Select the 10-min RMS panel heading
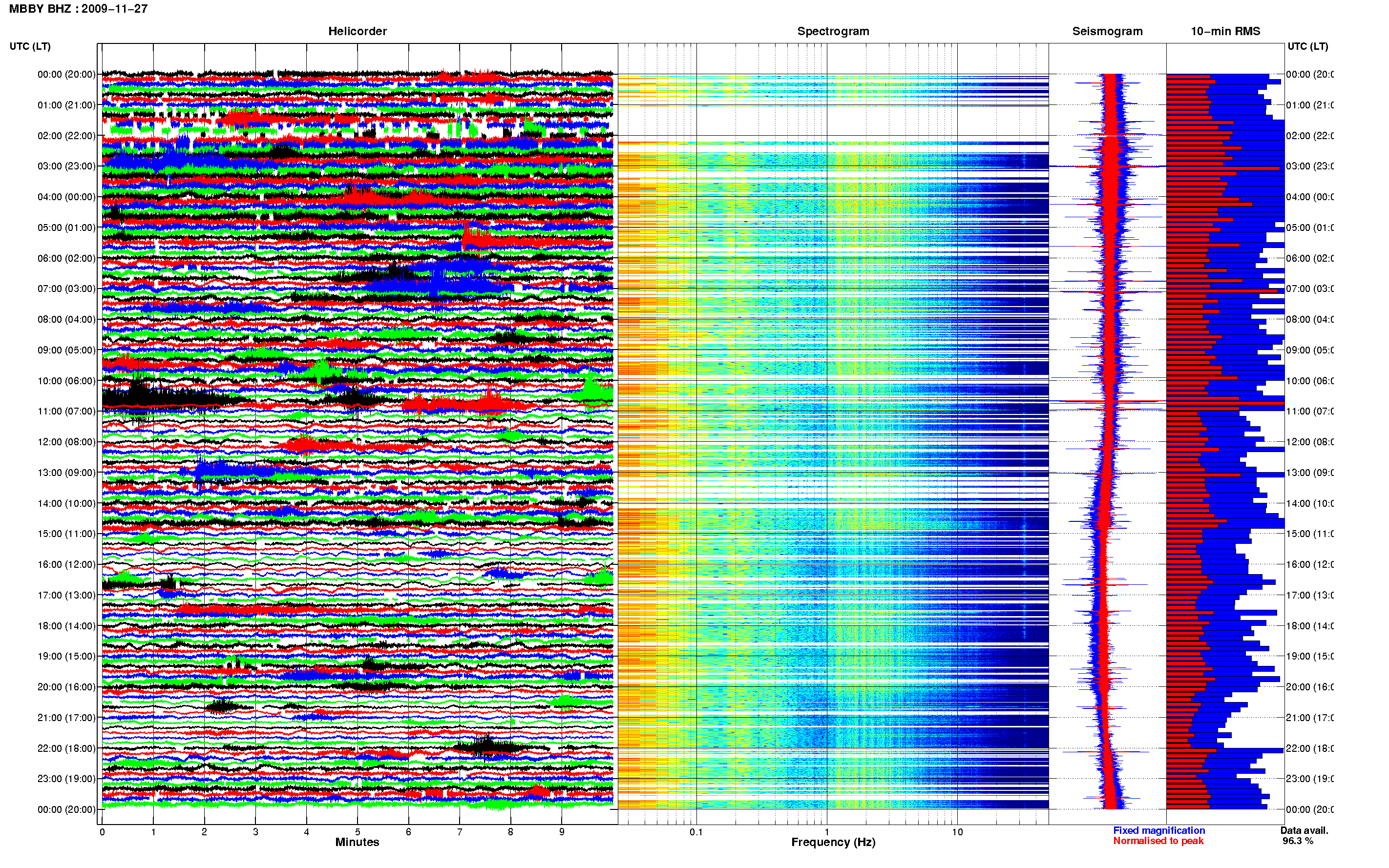The image size is (1389, 868). tap(1225, 31)
